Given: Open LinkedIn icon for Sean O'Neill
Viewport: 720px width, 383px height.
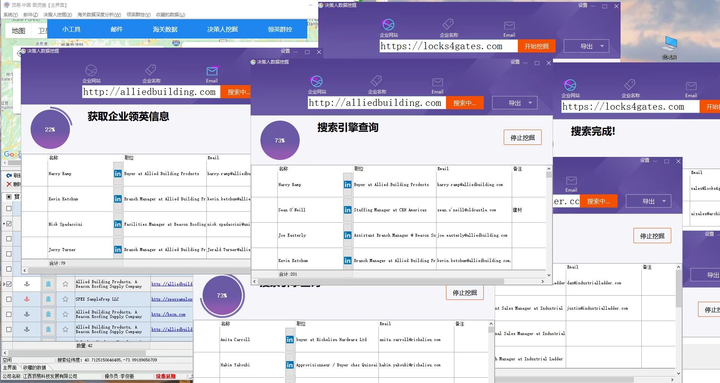Looking at the screenshot, I should click(348, 209).
